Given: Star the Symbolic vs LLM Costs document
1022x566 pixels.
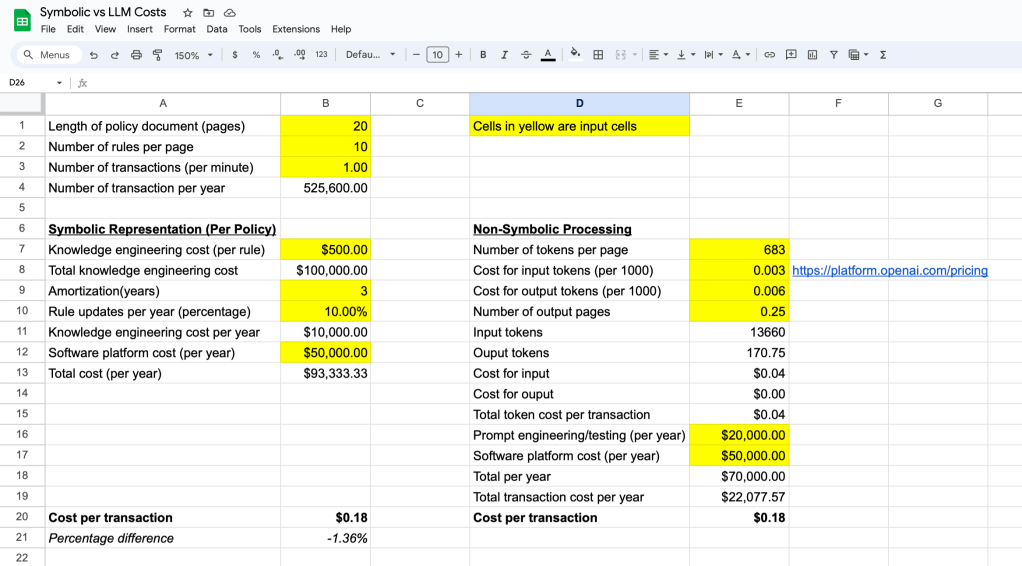Looking at the screenshot, I should [x=188, y=13].
